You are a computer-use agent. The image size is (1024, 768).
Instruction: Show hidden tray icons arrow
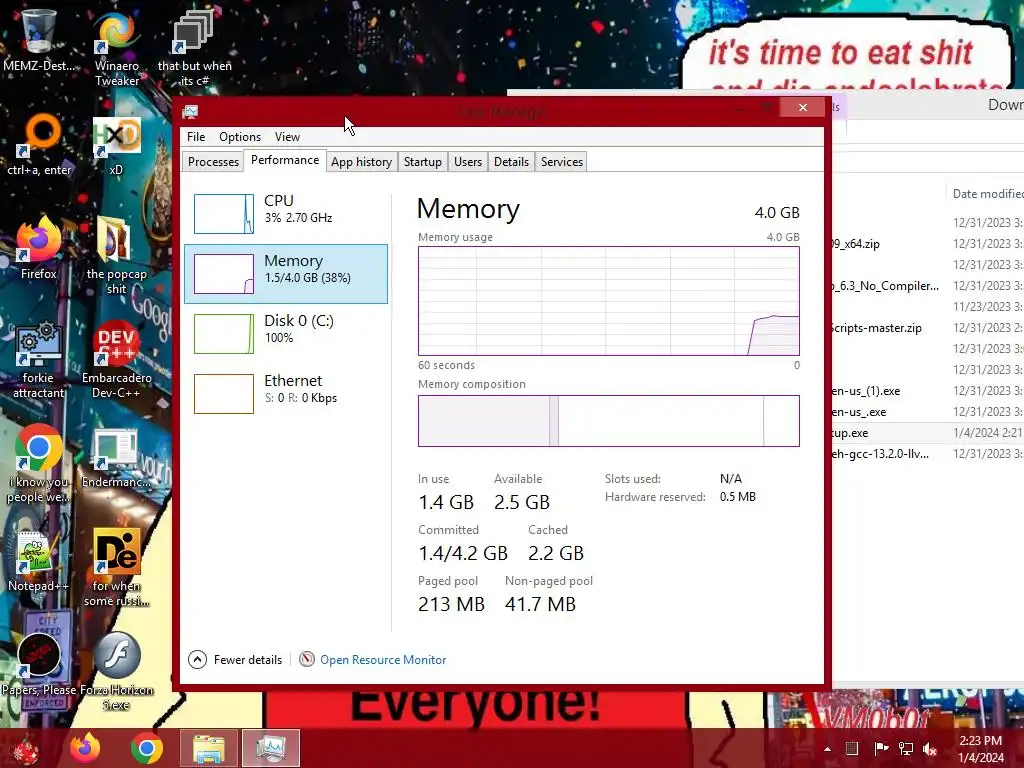[827, 748]
